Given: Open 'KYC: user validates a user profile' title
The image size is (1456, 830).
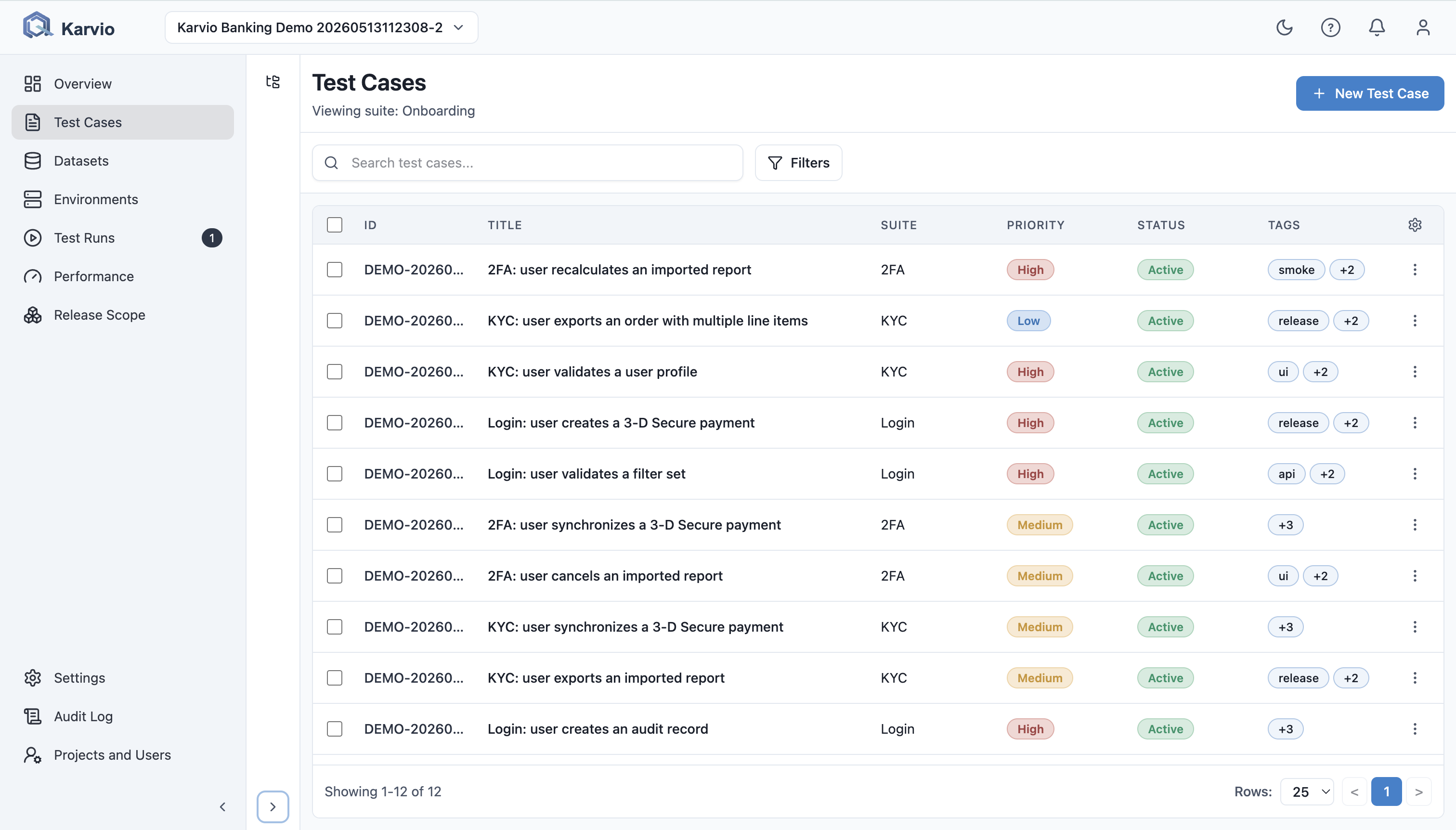Looking at the screenshot, I should pos(592,372).
